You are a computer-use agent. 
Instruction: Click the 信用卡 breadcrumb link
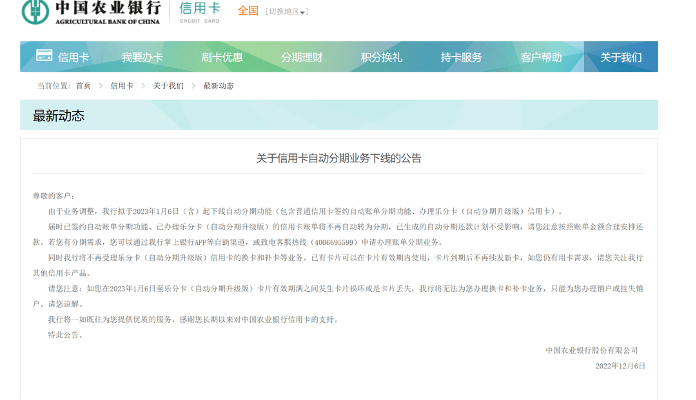point(121,86)
